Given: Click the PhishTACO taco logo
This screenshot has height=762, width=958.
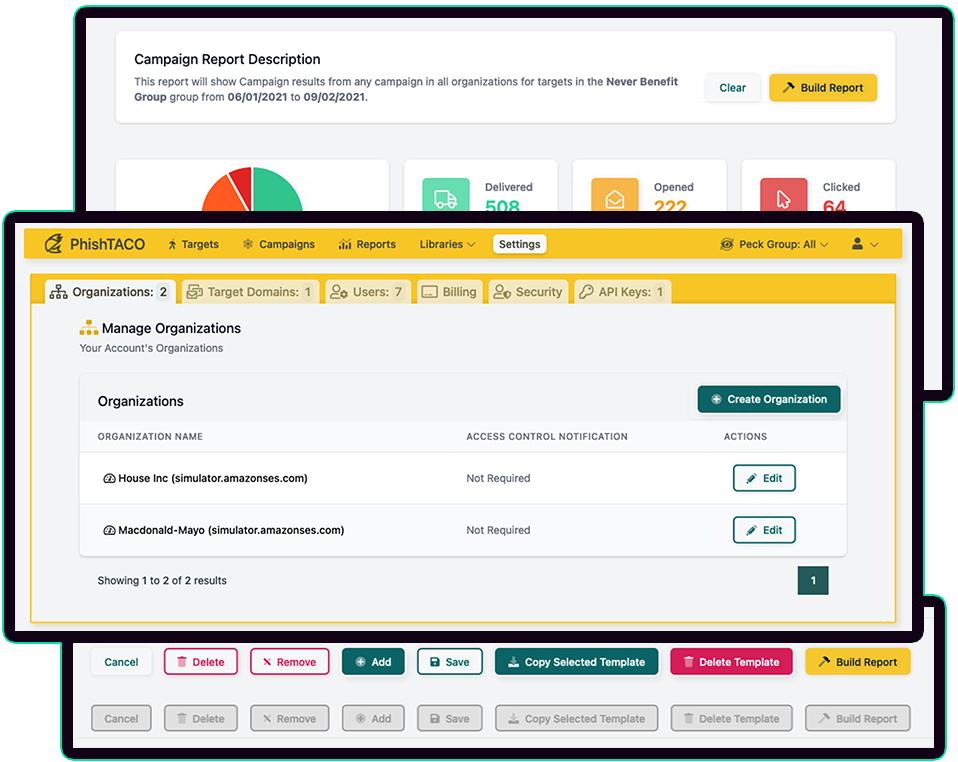Looking at the screenshot, I should pyautogui.click(x=54, y=243).
